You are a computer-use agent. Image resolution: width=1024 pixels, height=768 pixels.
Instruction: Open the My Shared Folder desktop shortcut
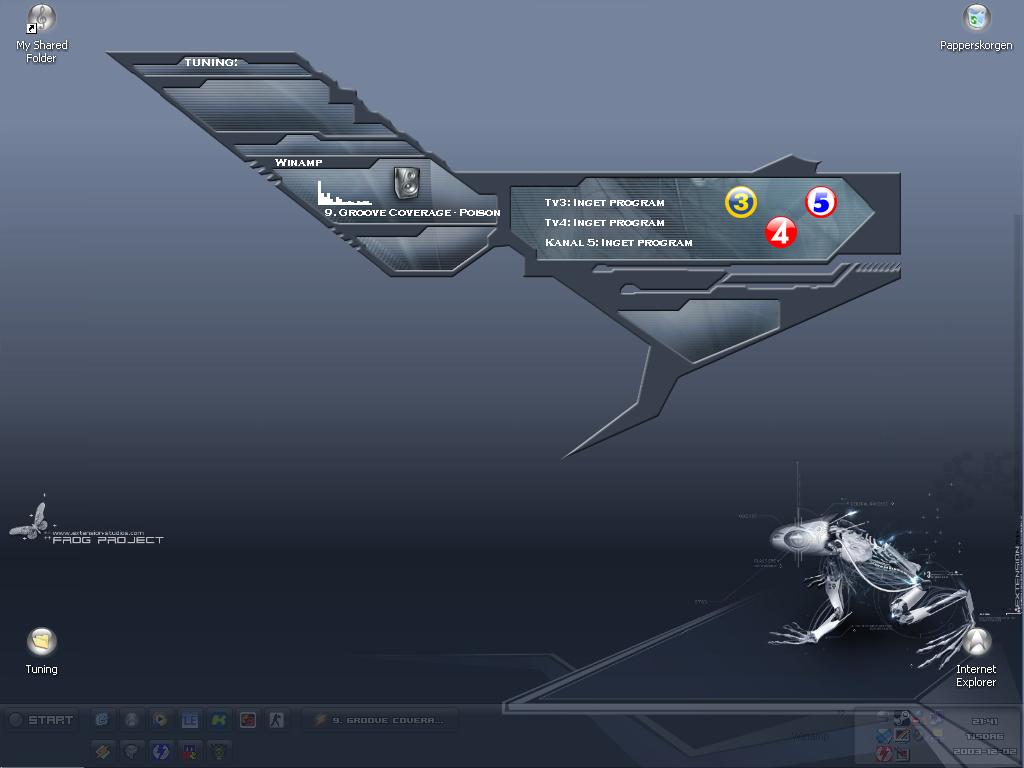[41, 34]
